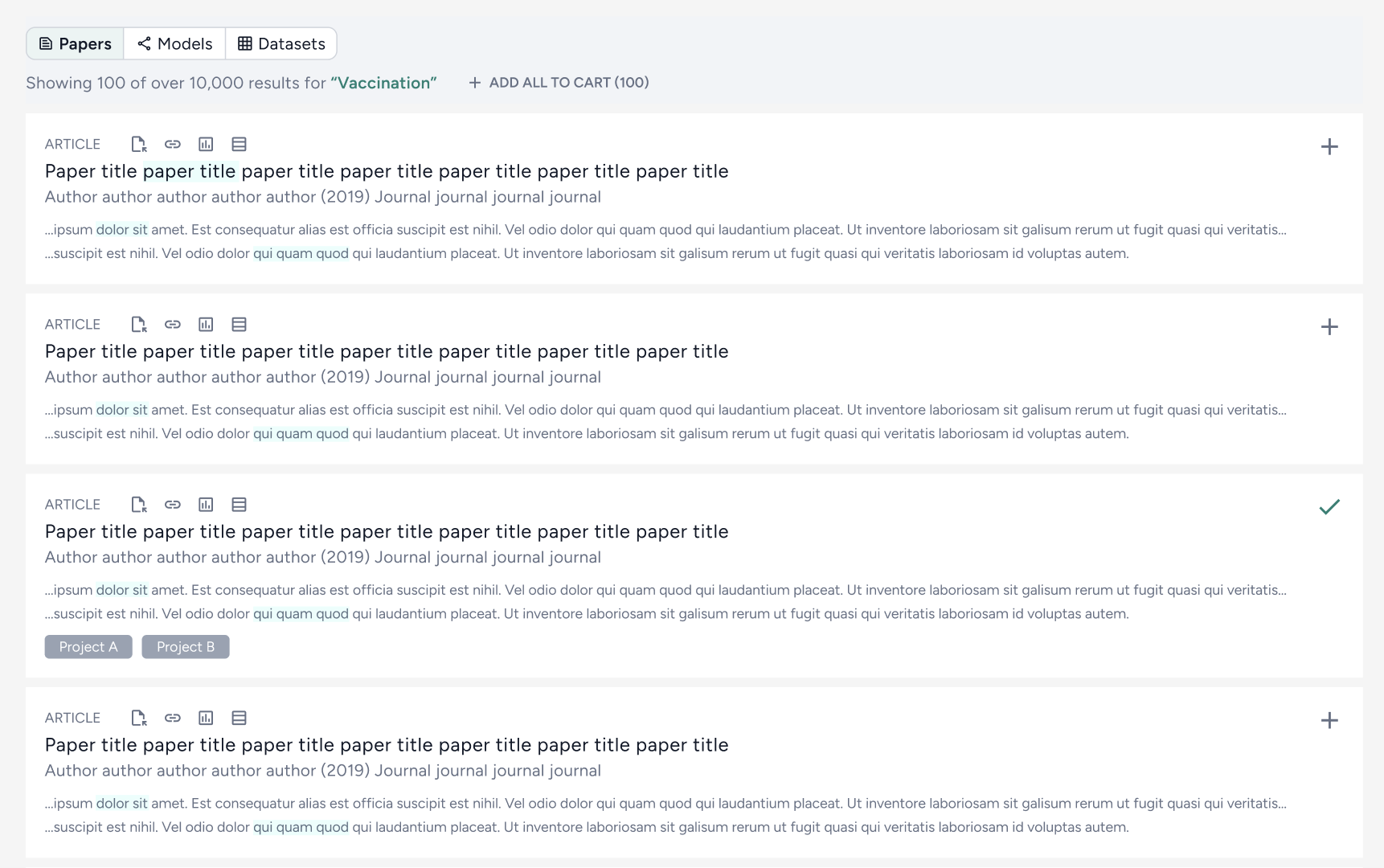Open the PDF icon on the first article
Screen dimensions: 1384x868
pyautogui.click(x=138, y=144)
